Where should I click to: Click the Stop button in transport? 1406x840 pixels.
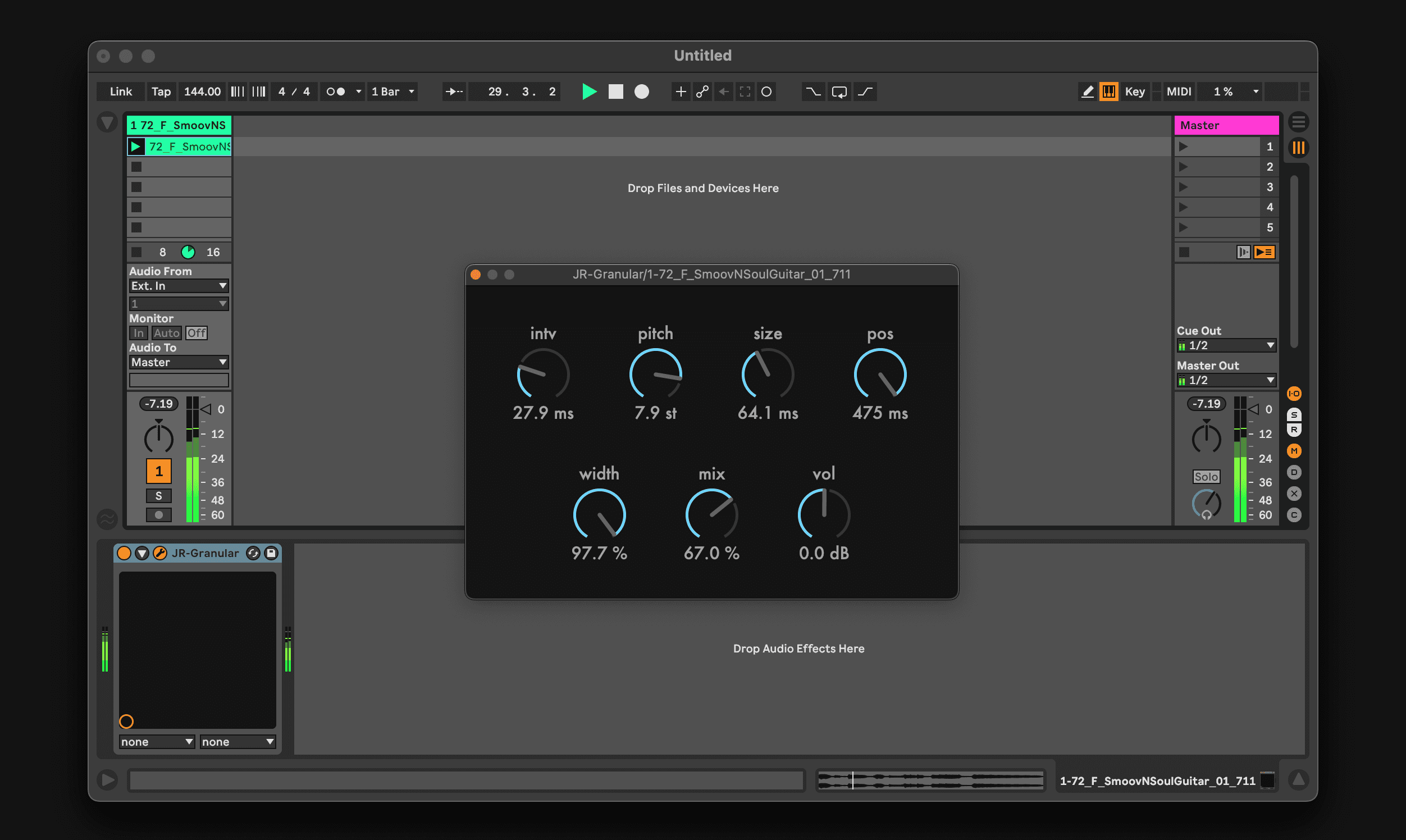(x=615, y=92)
